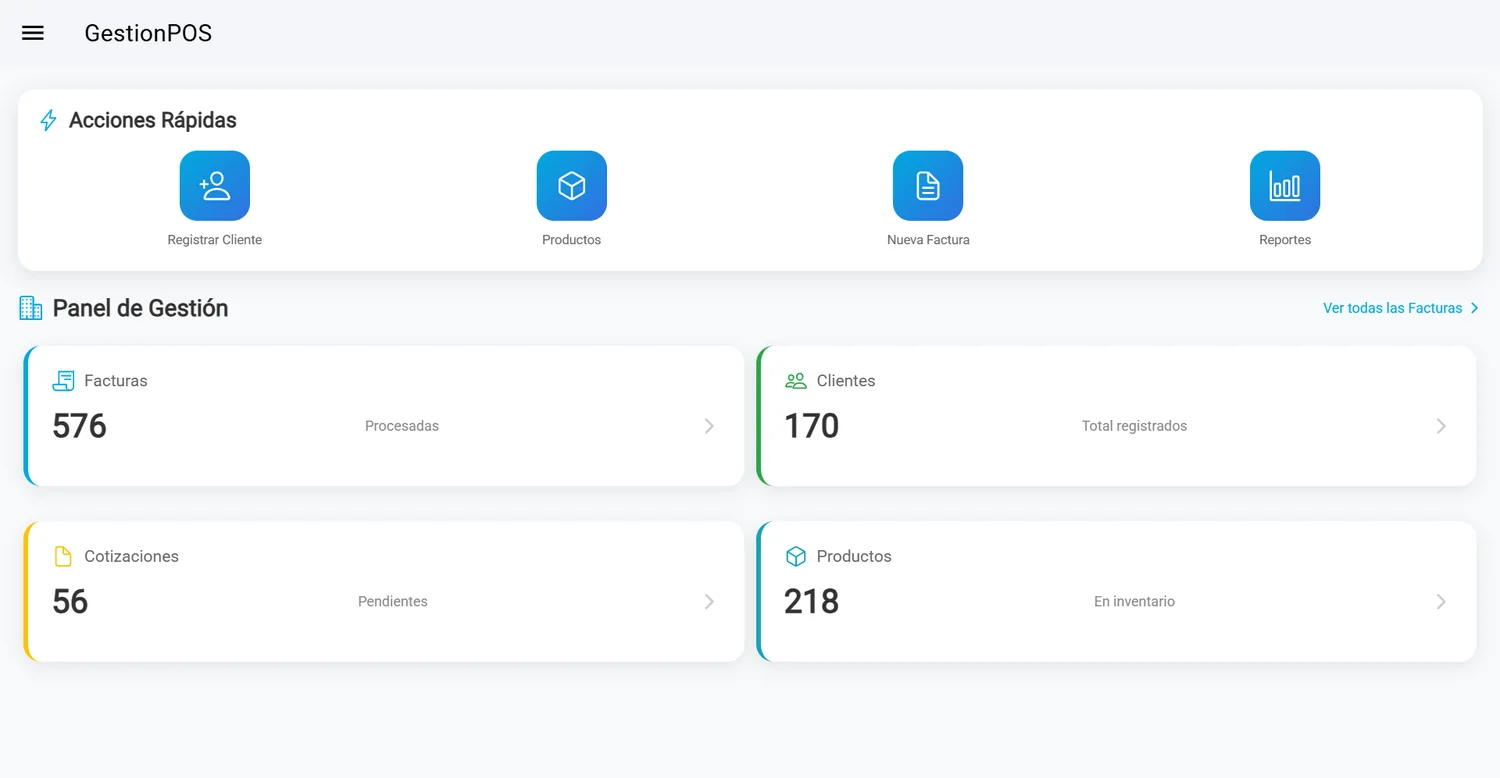
Task: Click the lightning bolt Acciones Rápidas icon
Action: [48, 121]
